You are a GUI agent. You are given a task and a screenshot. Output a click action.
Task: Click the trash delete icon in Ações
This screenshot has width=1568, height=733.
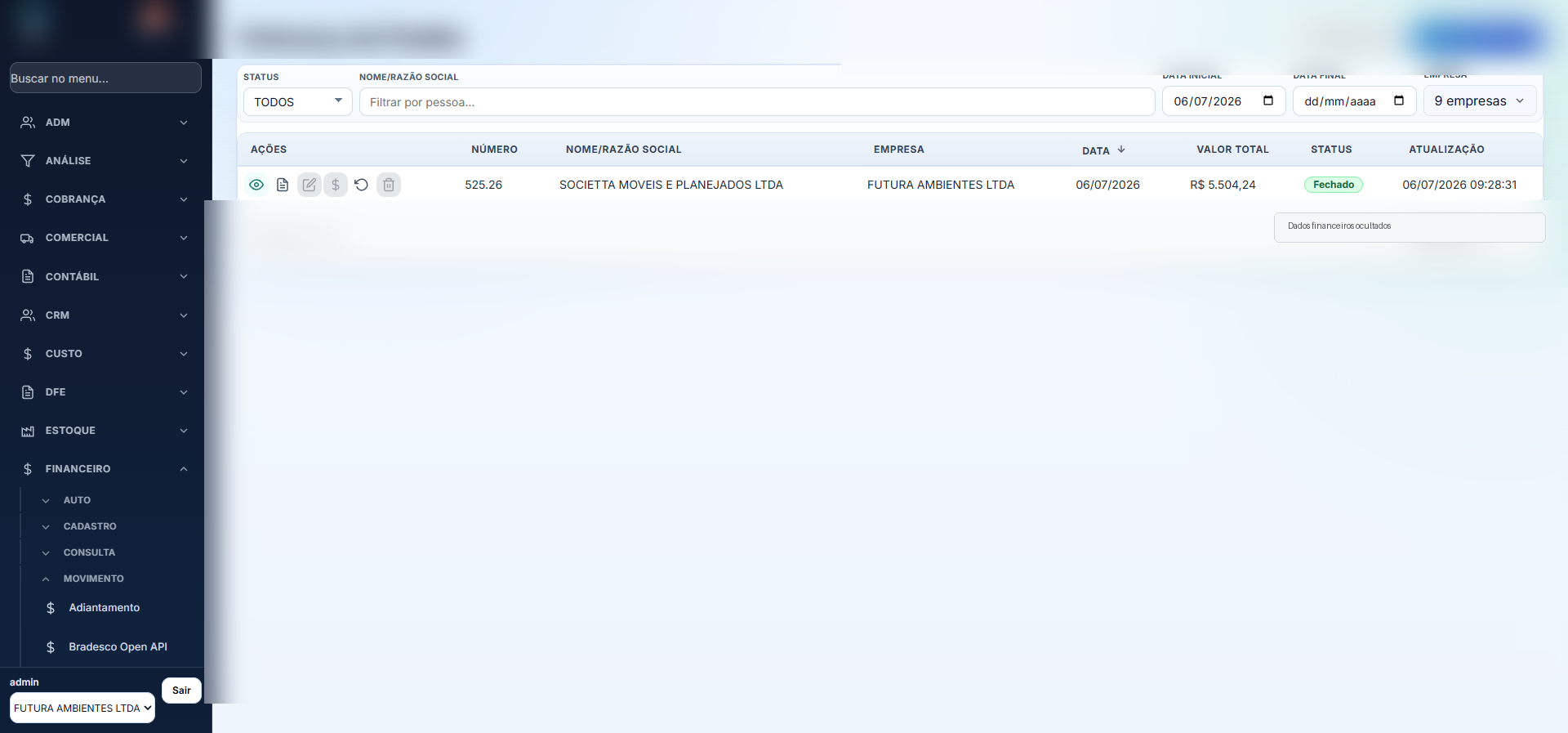coord(389,185)
